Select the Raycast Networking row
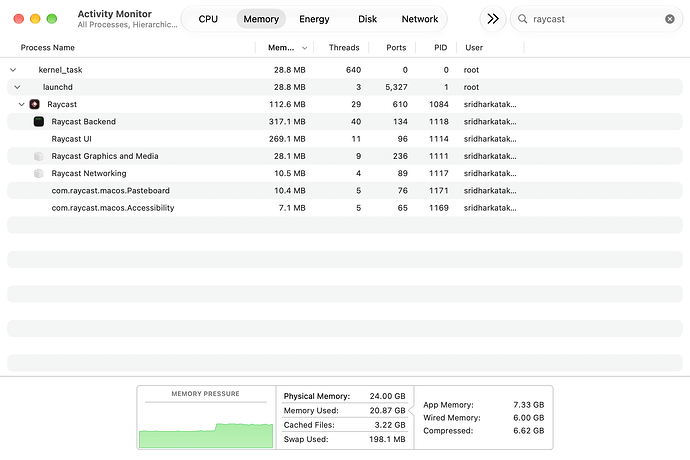The image size is (690, 460). [345, 173]
